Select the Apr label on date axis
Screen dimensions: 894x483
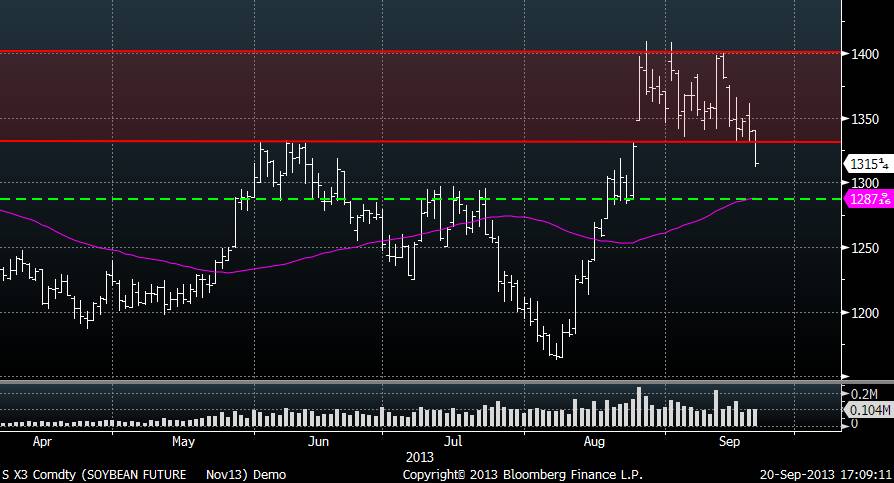(x=43, y=440)
